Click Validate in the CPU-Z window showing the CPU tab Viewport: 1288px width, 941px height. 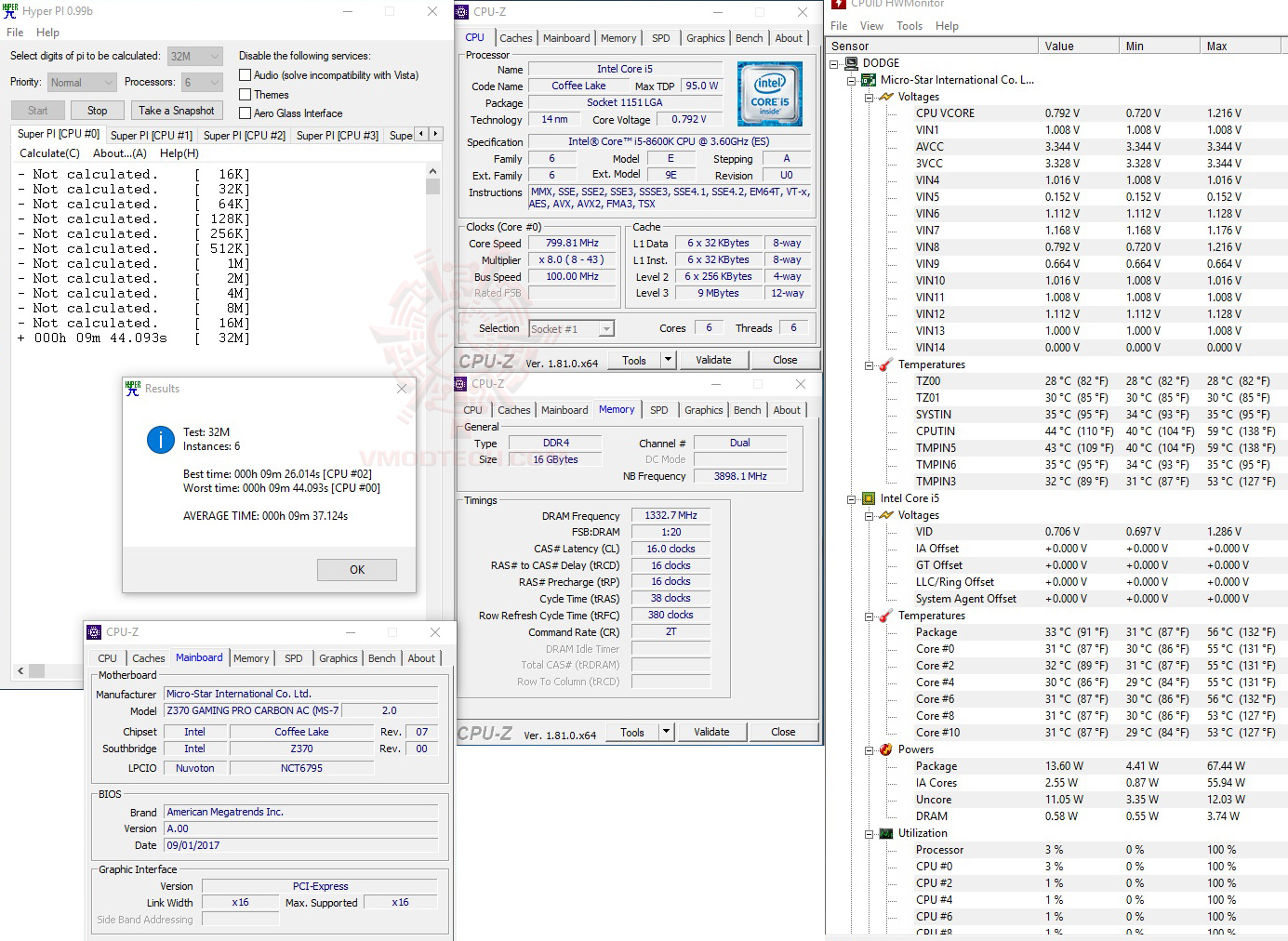pos(713,360)
